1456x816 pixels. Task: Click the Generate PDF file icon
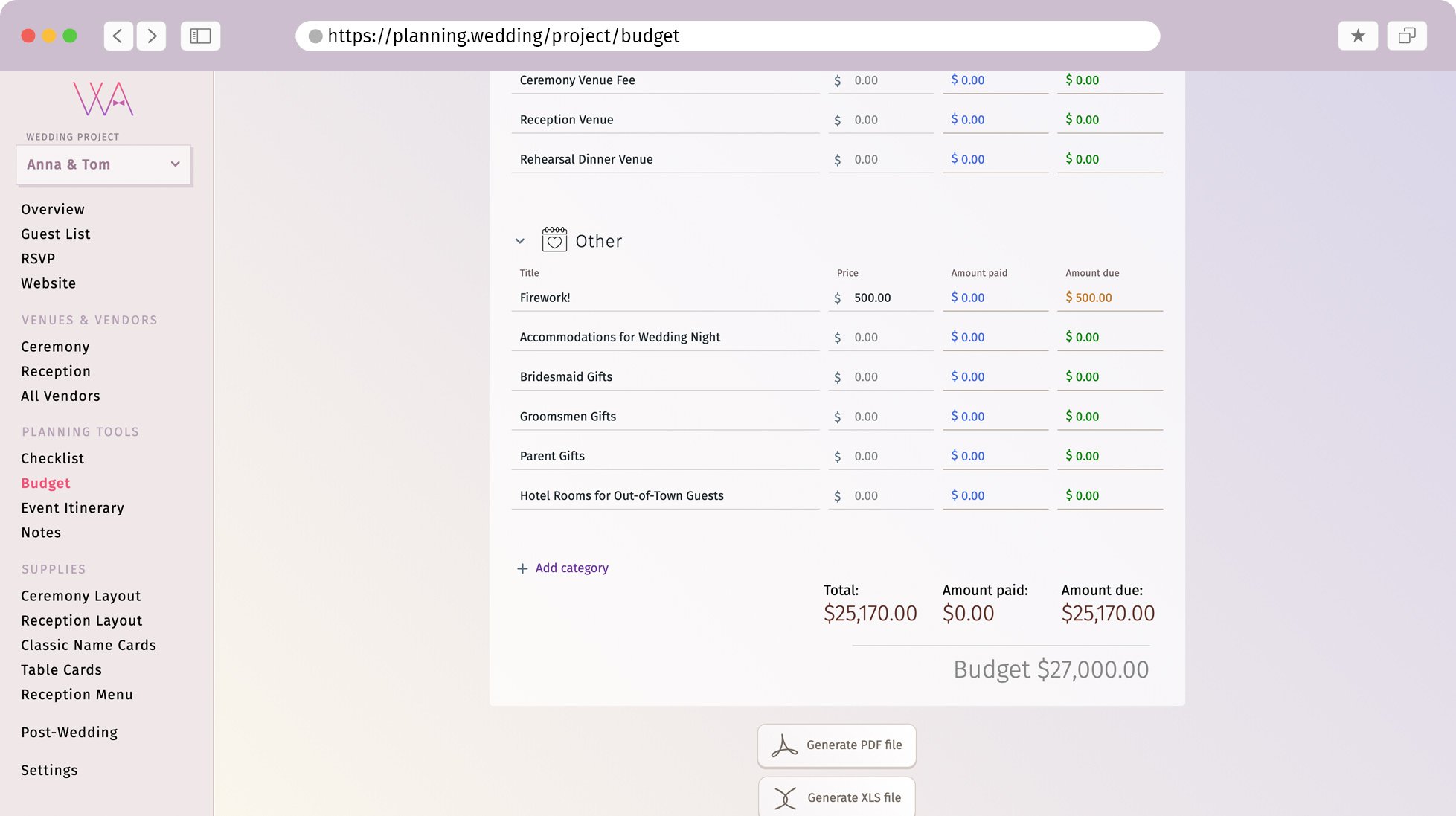[x=785, y=745]
